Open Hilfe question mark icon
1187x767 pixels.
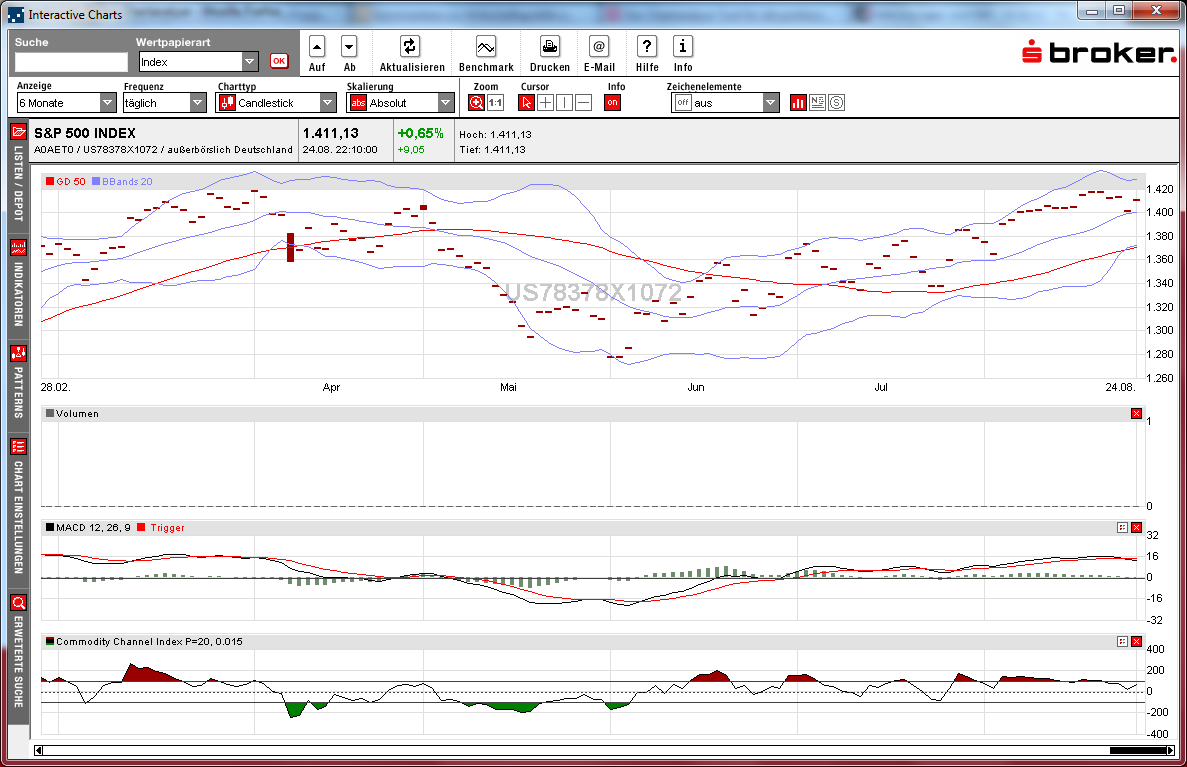click(646, 47)
